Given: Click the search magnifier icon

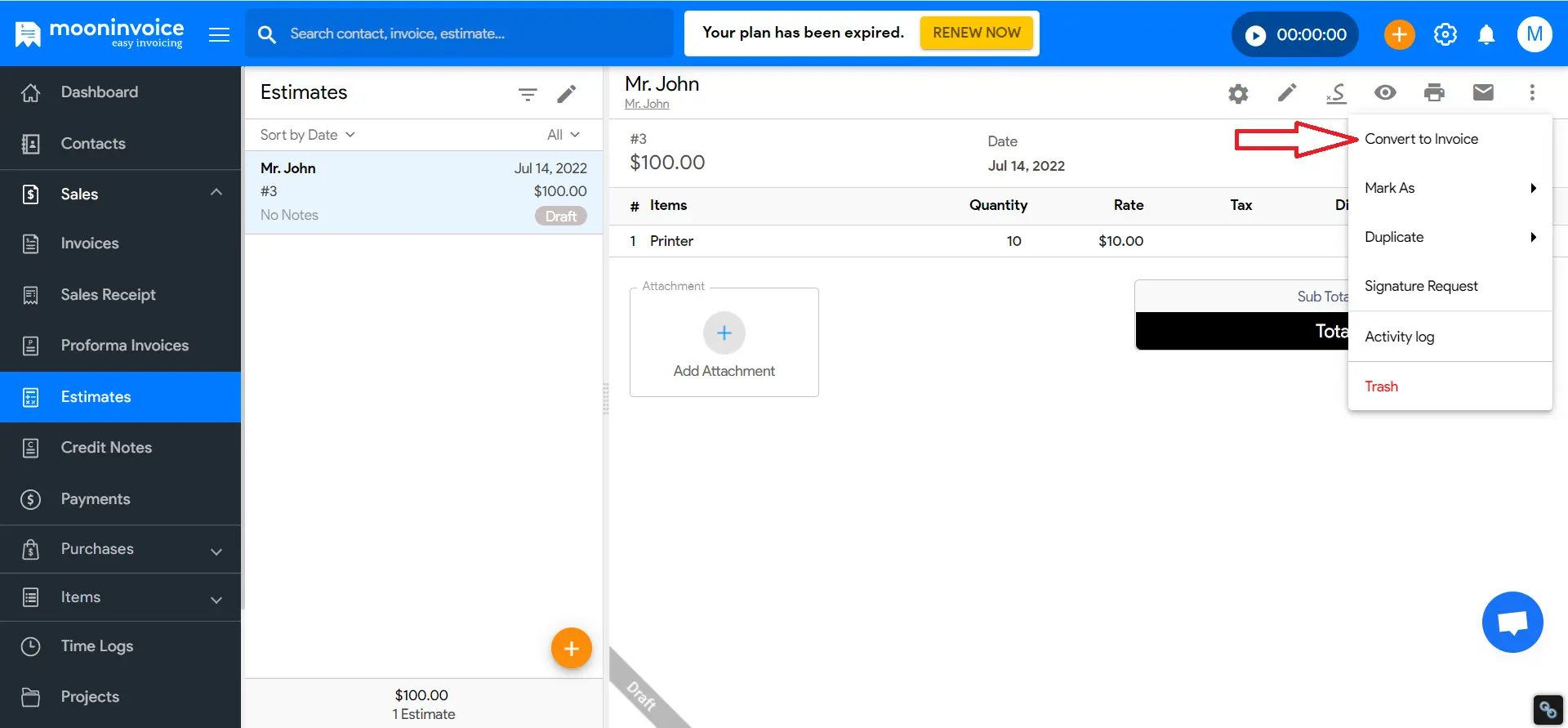Looking at the screenshot, I should click(x=266, y=34).
